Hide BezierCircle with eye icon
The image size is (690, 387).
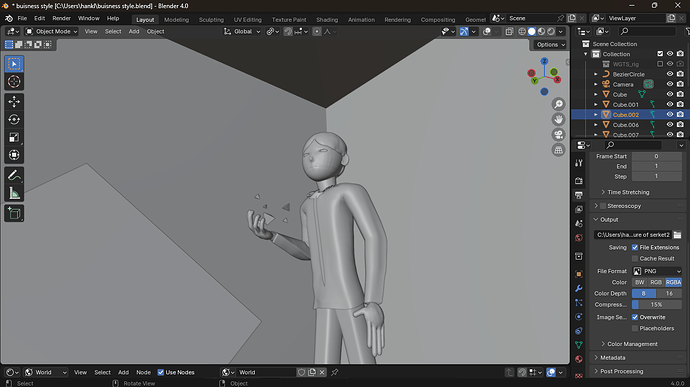(x=670, y=74)
